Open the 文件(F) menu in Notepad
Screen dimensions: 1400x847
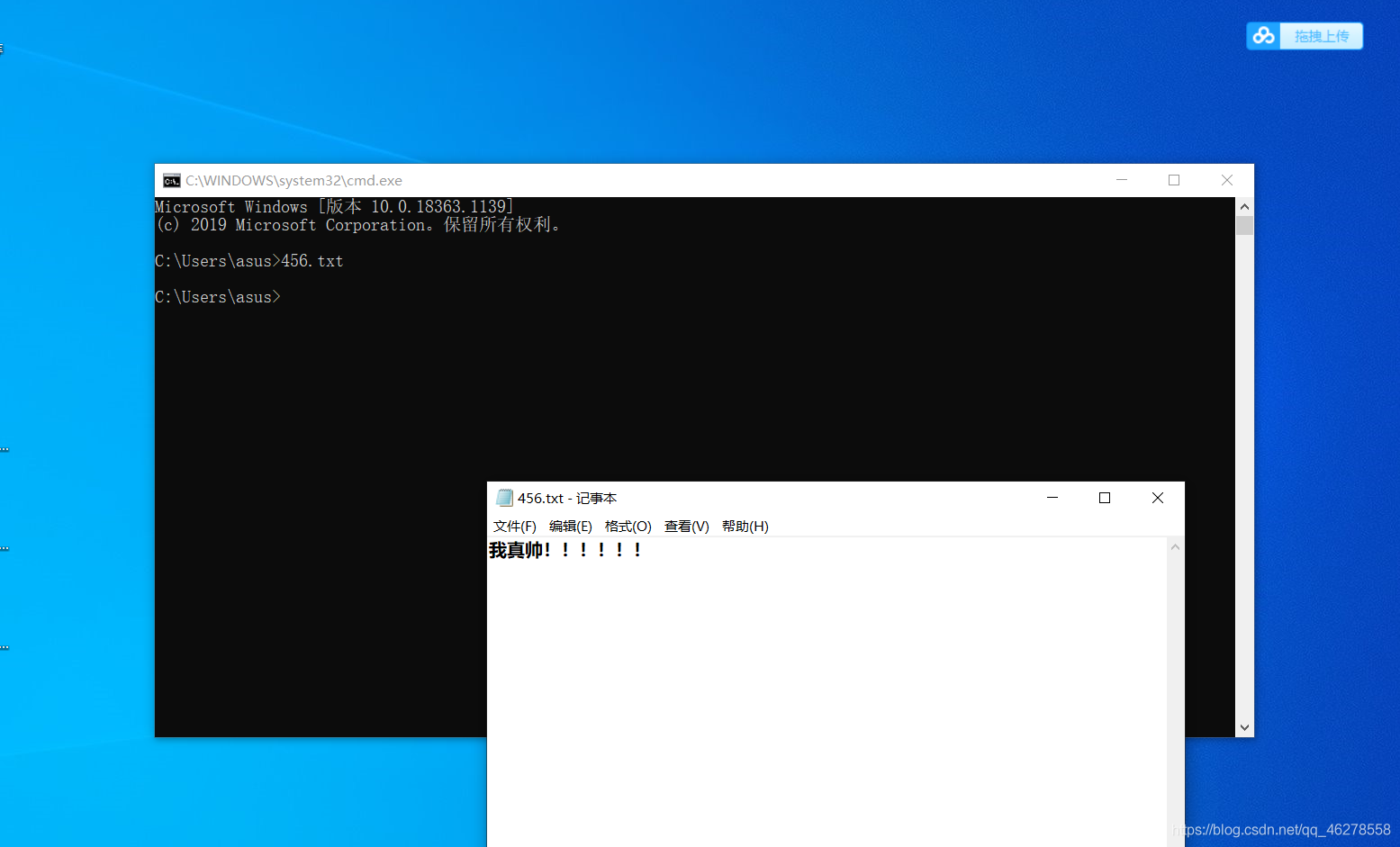[x=514, y=527]
